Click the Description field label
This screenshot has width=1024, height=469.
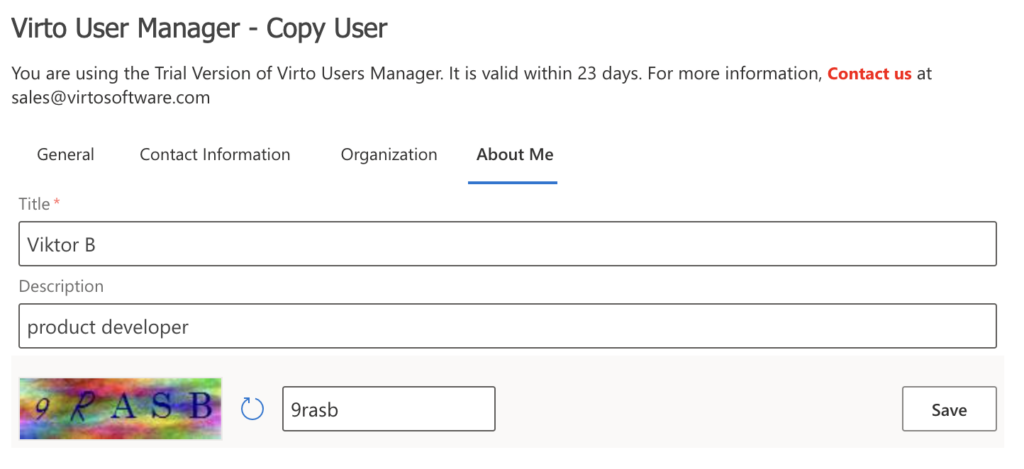point(61,286)
